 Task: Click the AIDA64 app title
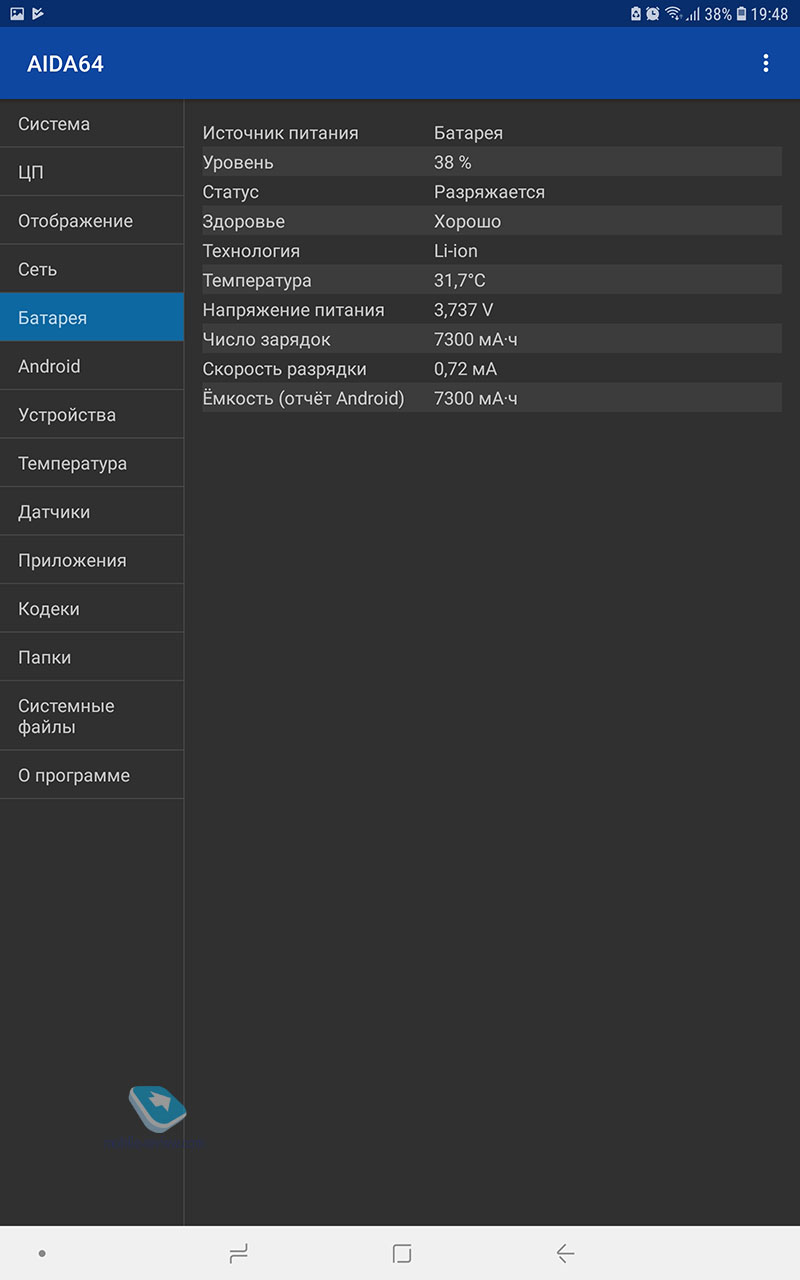pos(65,64)
